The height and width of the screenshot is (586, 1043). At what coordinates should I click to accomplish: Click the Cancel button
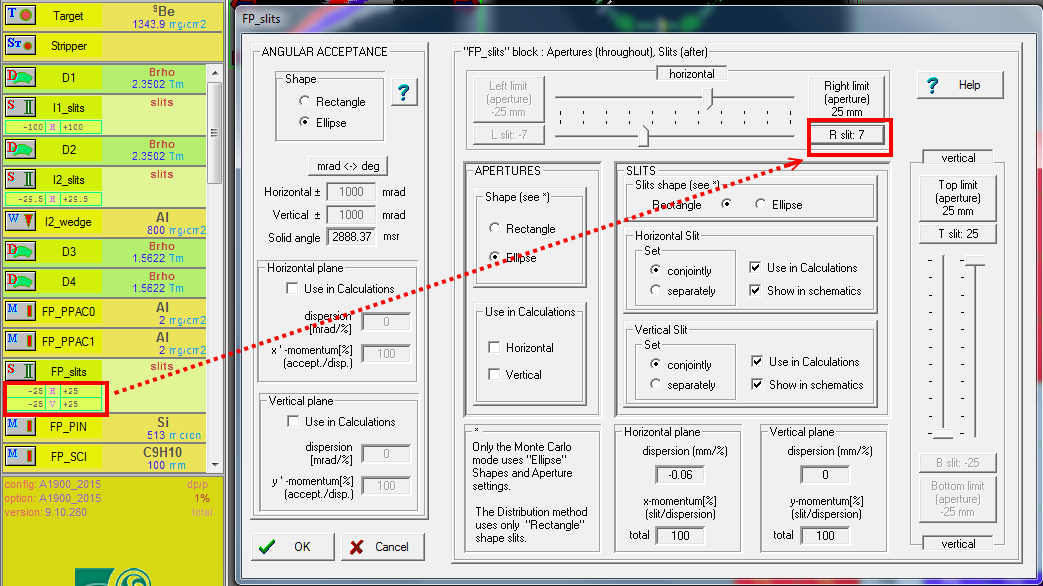(x=382, y=547)
